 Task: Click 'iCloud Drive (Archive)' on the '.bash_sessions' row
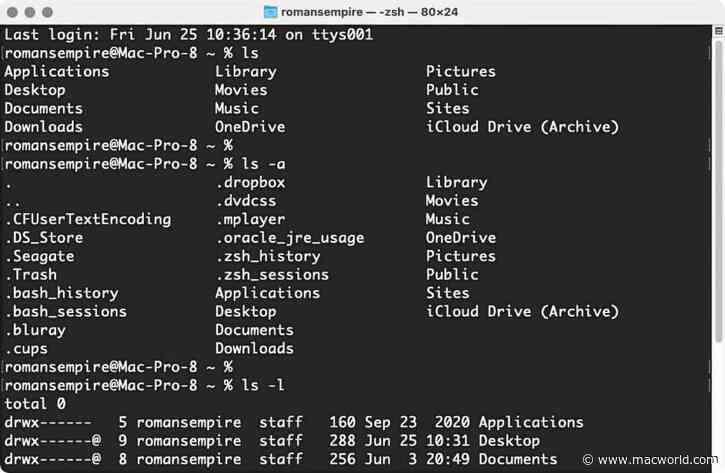(522, 312)
